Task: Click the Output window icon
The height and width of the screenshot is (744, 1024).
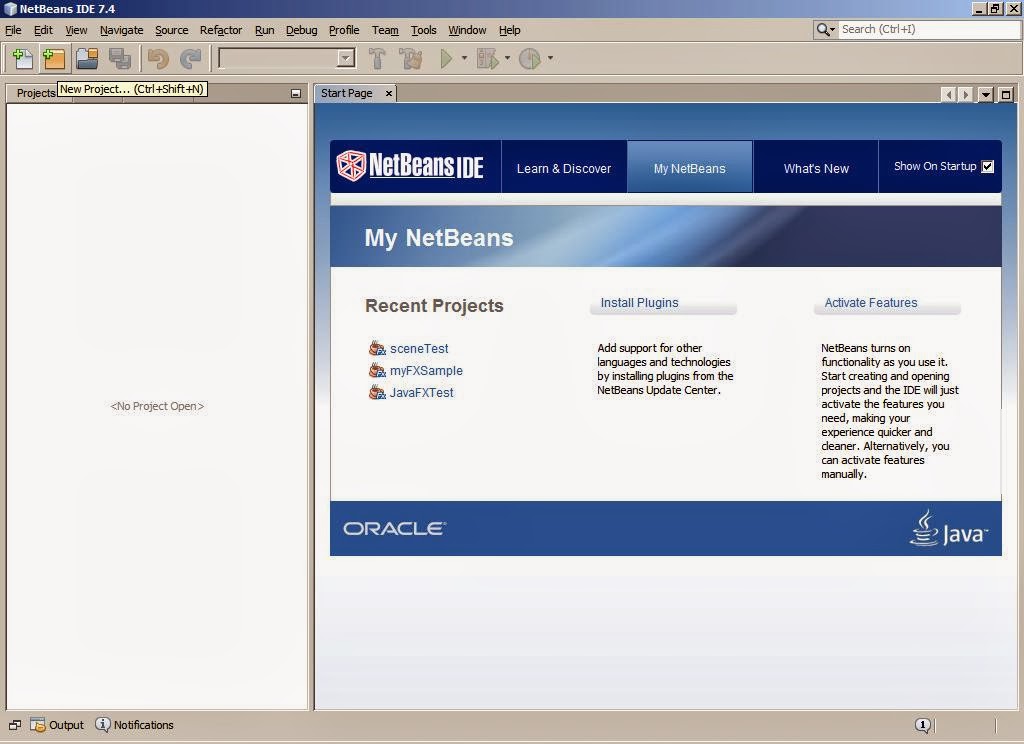Action: (x=38, y=725)
